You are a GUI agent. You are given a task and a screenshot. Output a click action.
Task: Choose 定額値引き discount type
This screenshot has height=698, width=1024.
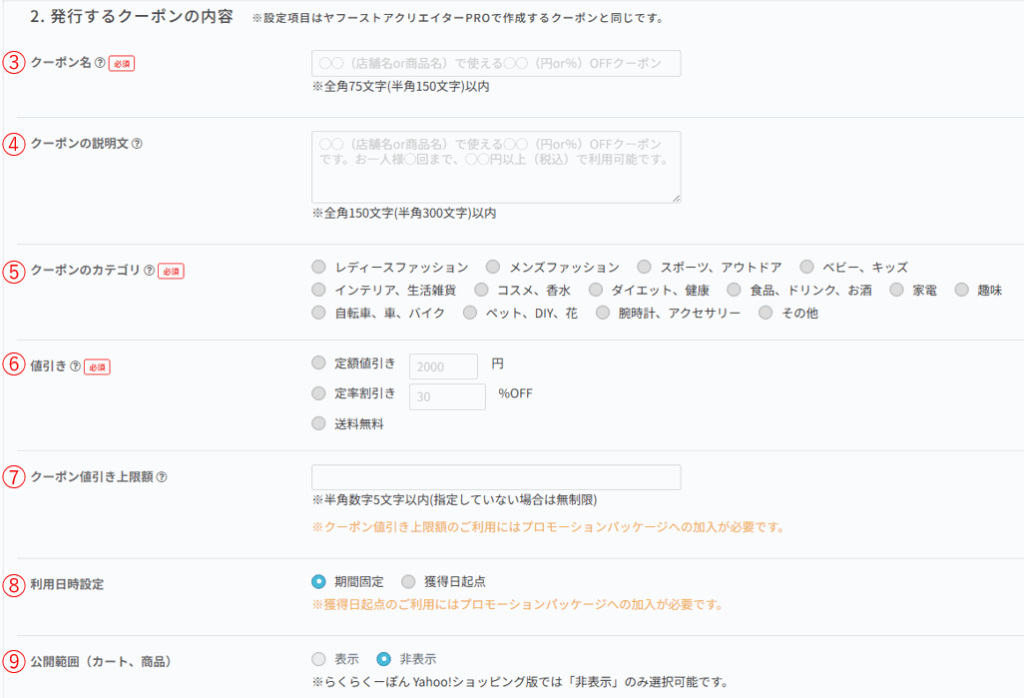[319, 362]
